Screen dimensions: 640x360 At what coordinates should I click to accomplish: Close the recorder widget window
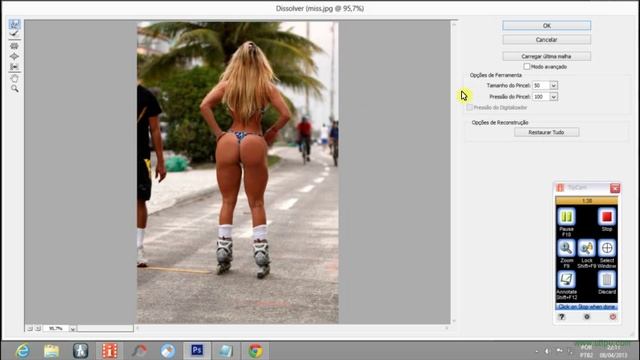coord(615,188)
